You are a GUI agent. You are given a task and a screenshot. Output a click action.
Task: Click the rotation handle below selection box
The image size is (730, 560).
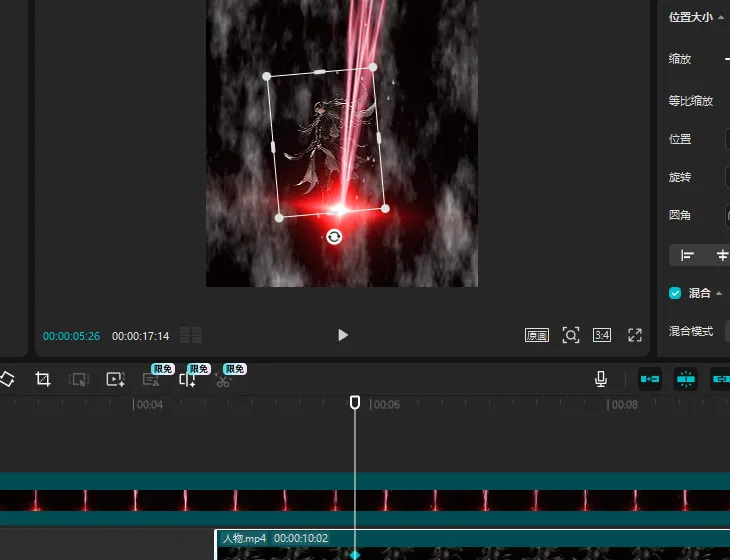[x=334, y=237]
